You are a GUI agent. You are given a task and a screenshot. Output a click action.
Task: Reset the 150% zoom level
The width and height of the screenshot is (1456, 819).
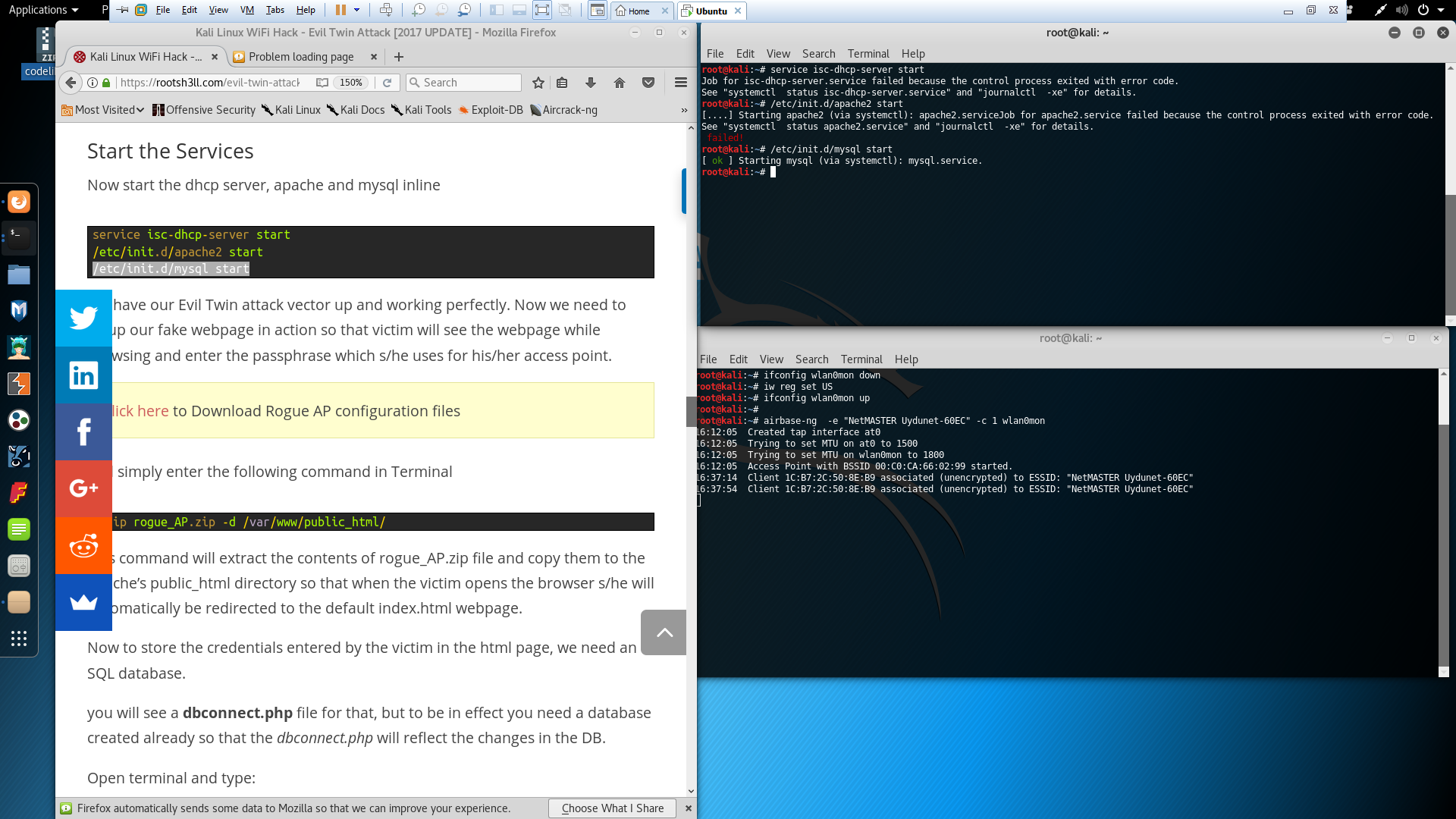(x=351, y=83)
